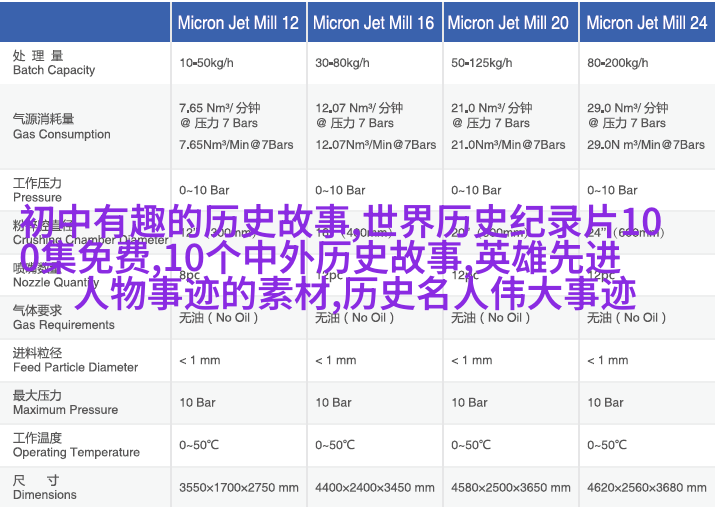
Task: Click the 7.65Nm³/Min@7Bars gas consumption value
Action: coord(236,145)
